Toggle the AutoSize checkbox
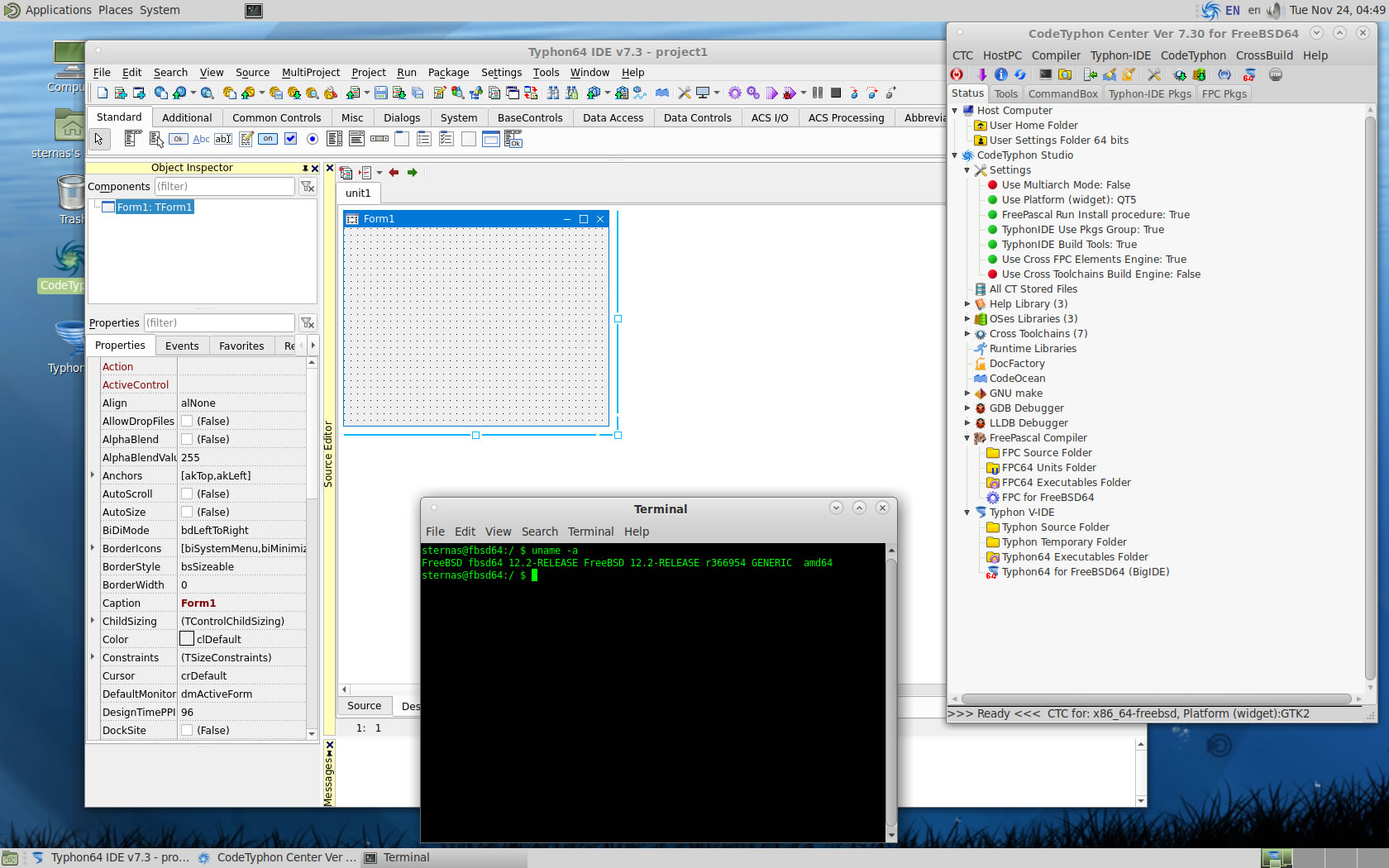1389x868 pixels. (187, 512)
